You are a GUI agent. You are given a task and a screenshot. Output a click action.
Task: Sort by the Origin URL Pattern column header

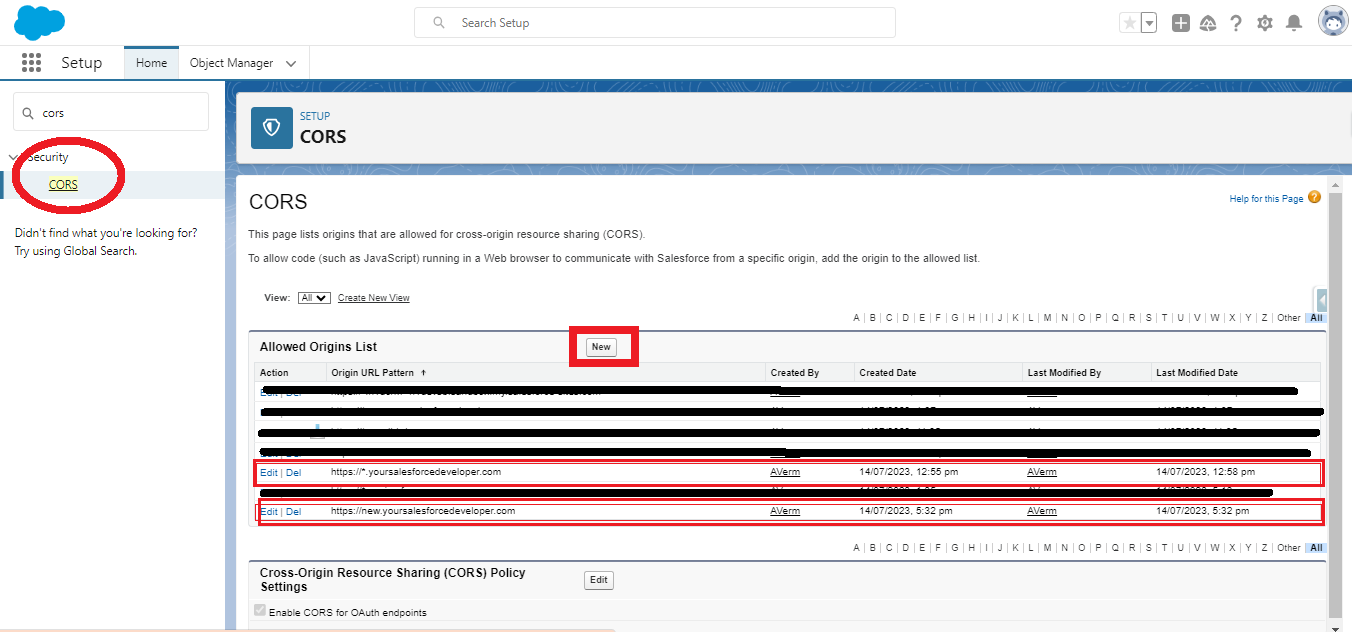tap(373, 373)
